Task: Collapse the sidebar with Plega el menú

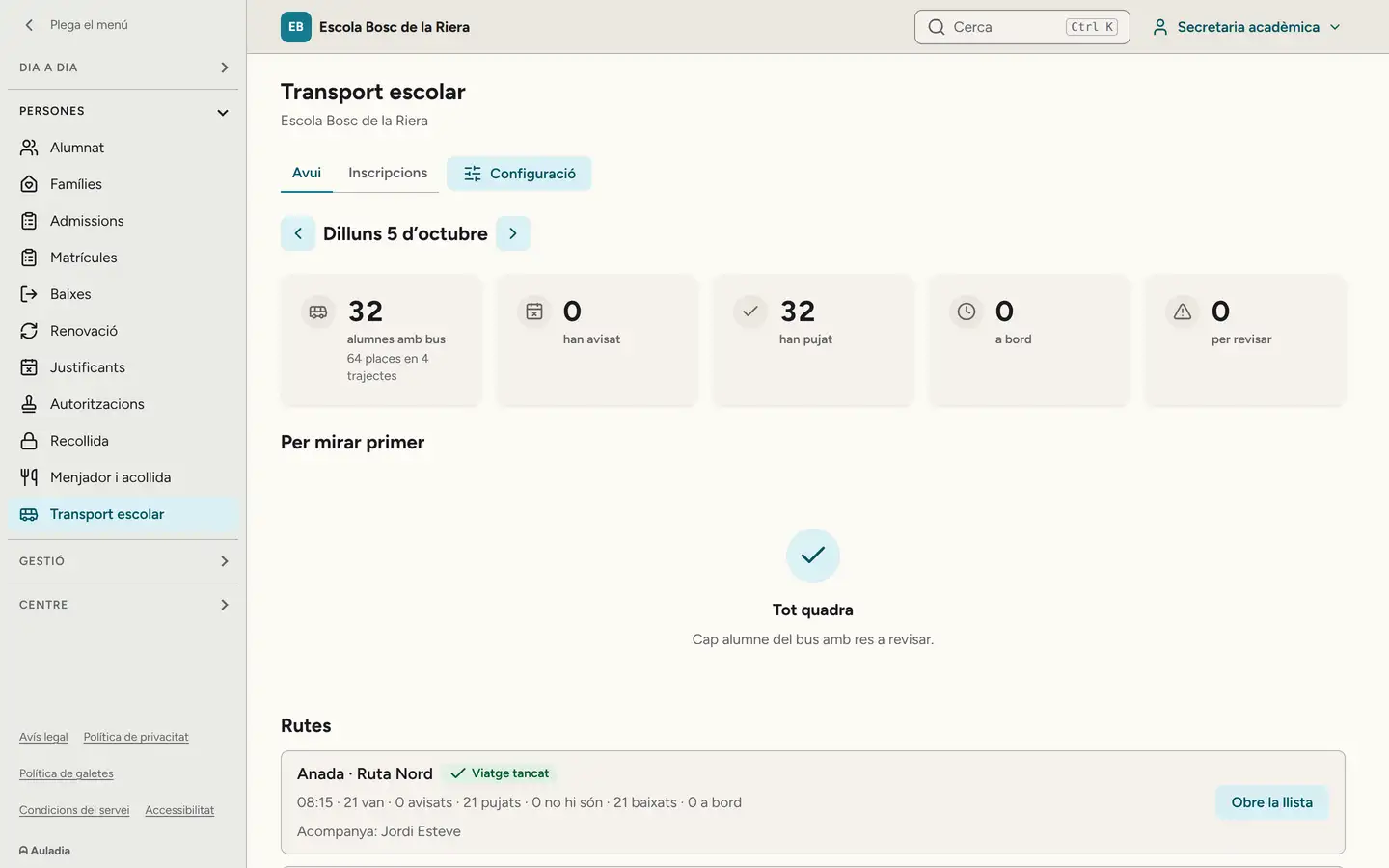Action: point(76,25)
